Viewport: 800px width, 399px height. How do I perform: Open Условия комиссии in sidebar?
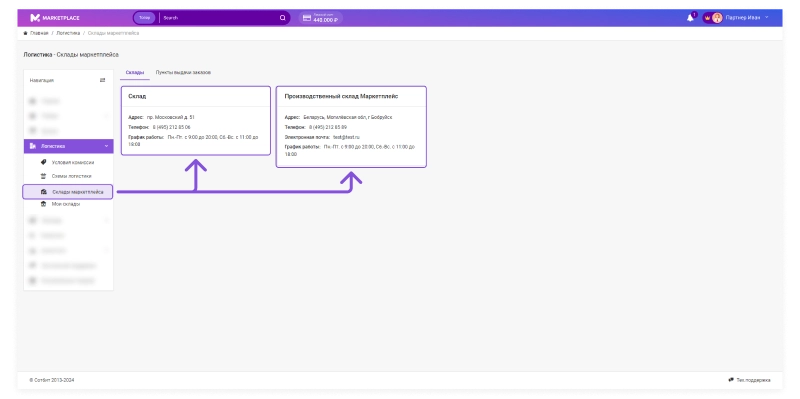[x=72, y=162]
